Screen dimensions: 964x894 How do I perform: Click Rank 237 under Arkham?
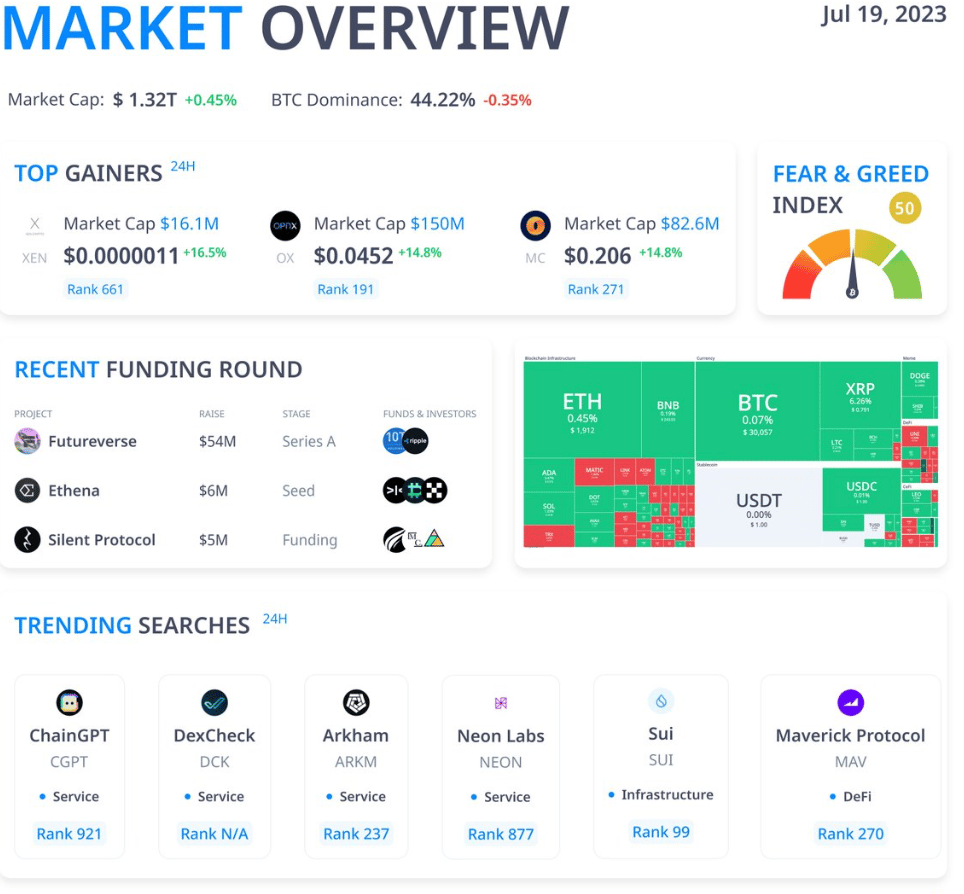click(356, 834)
